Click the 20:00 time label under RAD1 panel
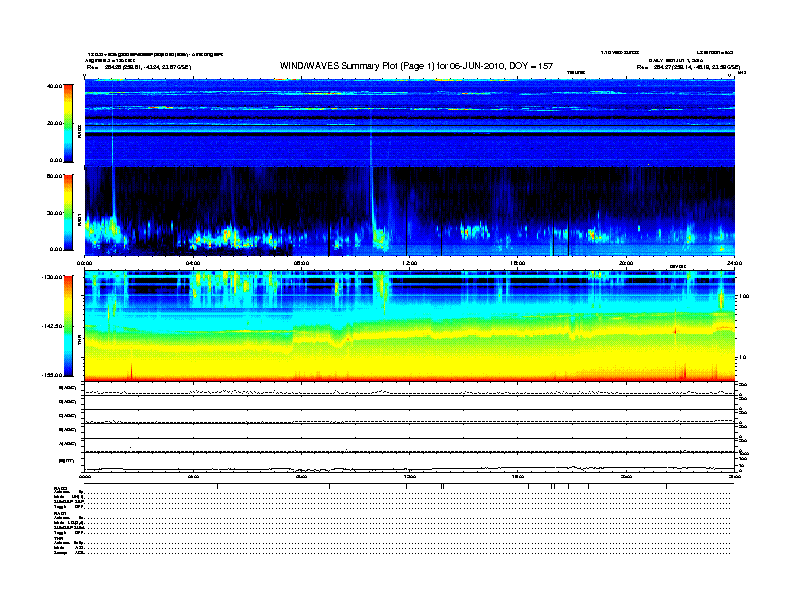 (626, 263)
